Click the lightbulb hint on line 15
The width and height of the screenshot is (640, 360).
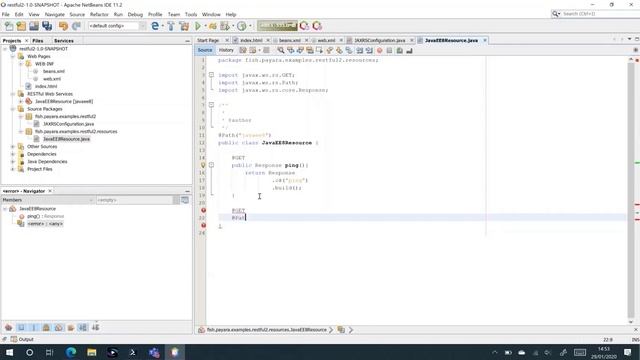click(x=203, y=165)
